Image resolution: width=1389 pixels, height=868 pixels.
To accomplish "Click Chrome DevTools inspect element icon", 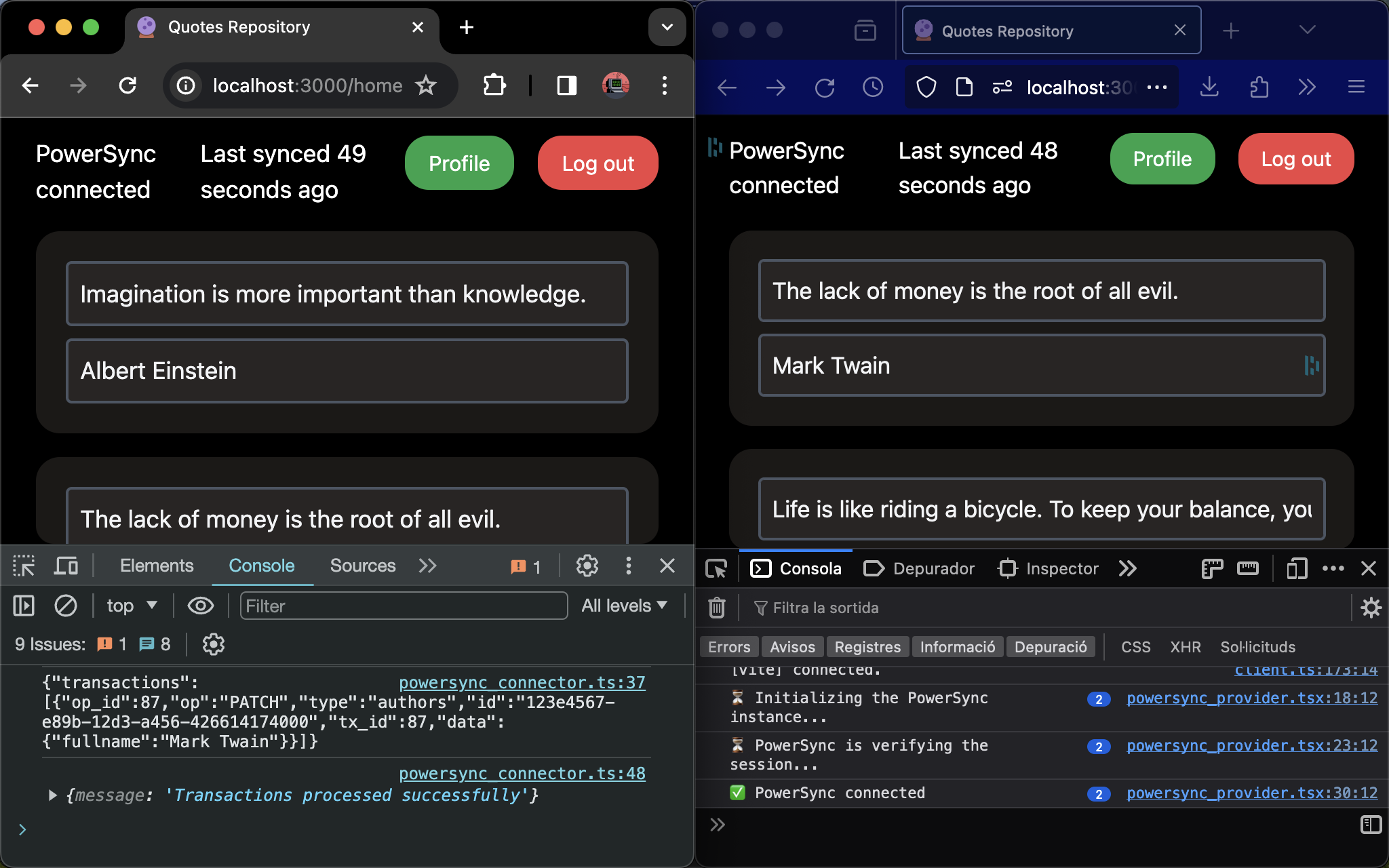I will pyautogui.click(x=24, y=566).
